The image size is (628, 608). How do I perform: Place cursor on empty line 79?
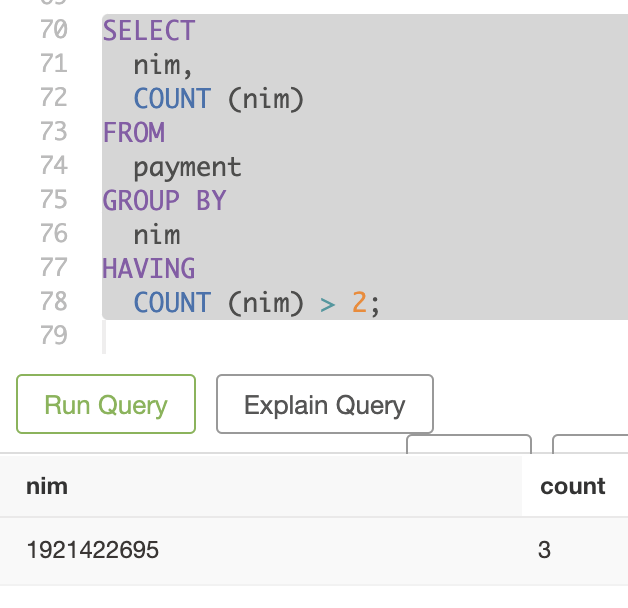click(300, 336)
